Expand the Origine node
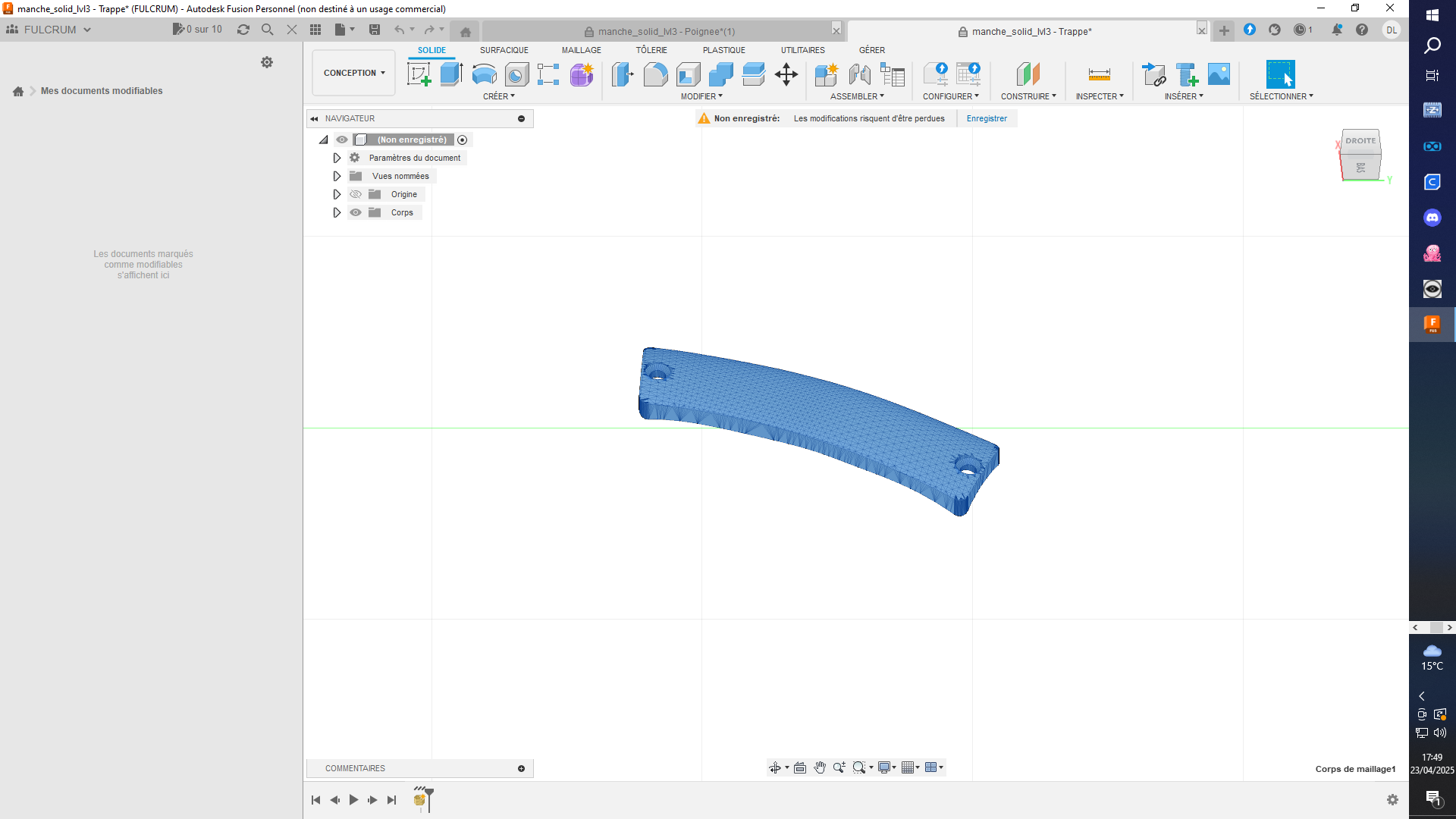Viewport: 1456px width, 819px height. (x=337, y=194)
